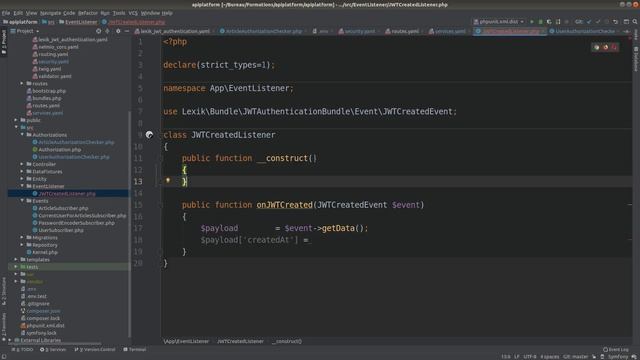Click JWTCreatedListener in bottom breadcrumb

click(240, 341)
